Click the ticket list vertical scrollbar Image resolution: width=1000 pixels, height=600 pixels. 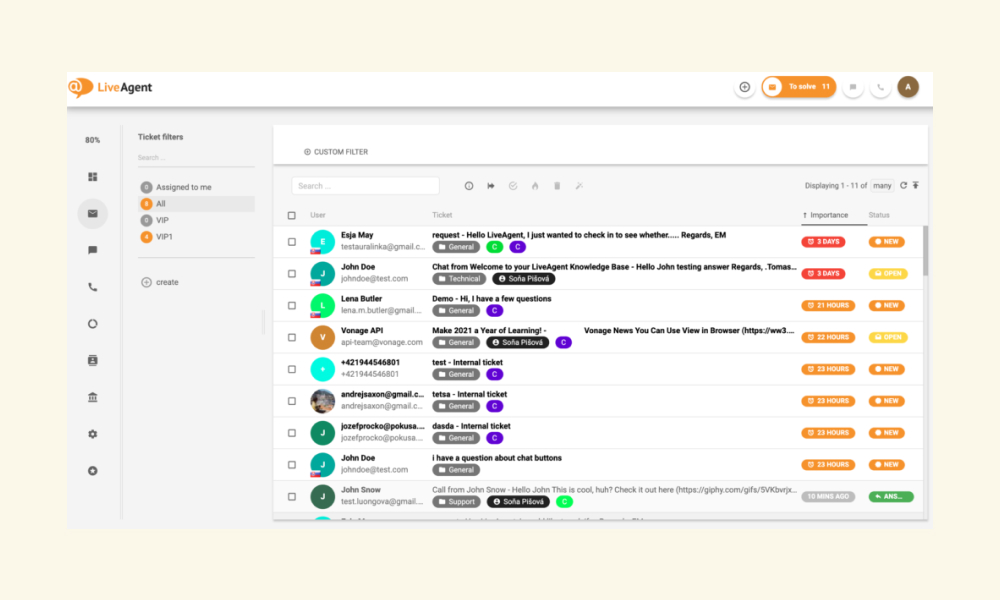[x=925, y=251]
